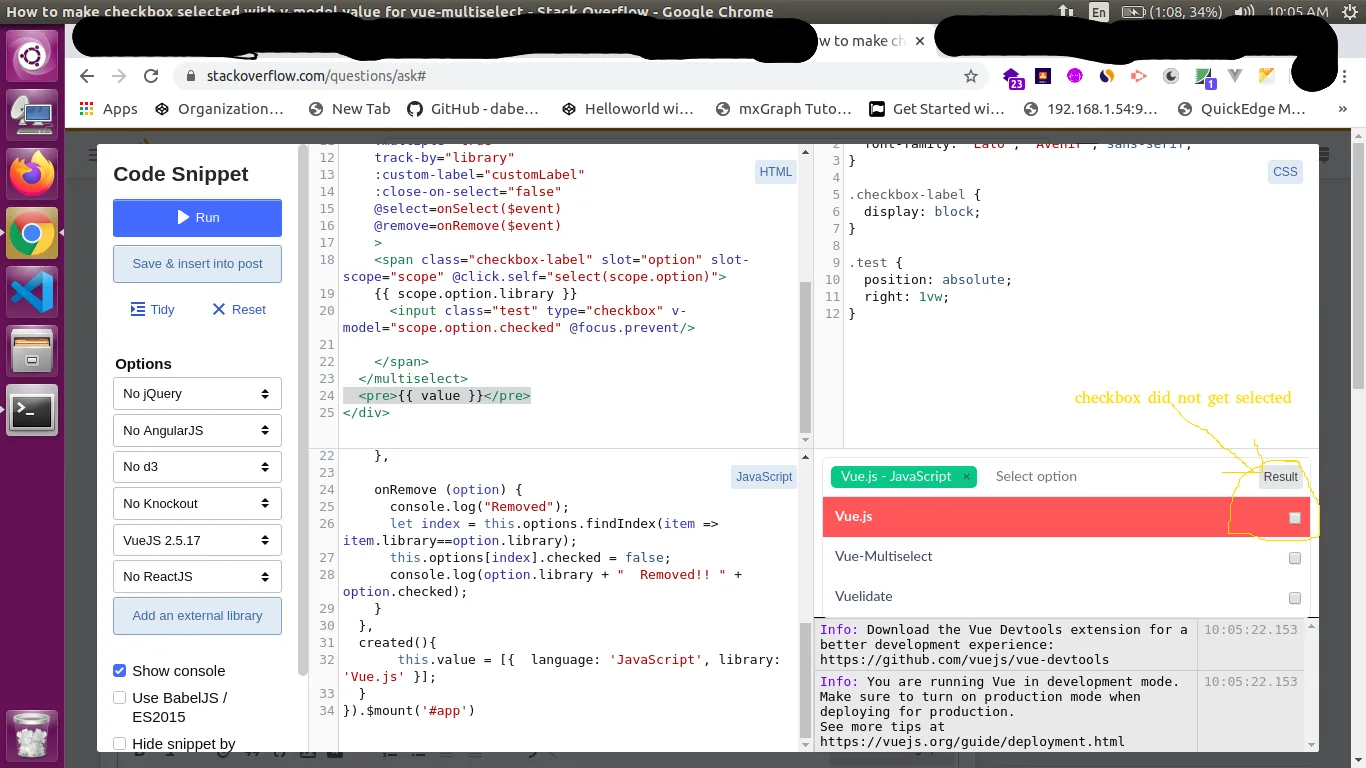1366x768 pixels.
Task: Go back using the browser back arrow
Action: click(x=87, y=76)
